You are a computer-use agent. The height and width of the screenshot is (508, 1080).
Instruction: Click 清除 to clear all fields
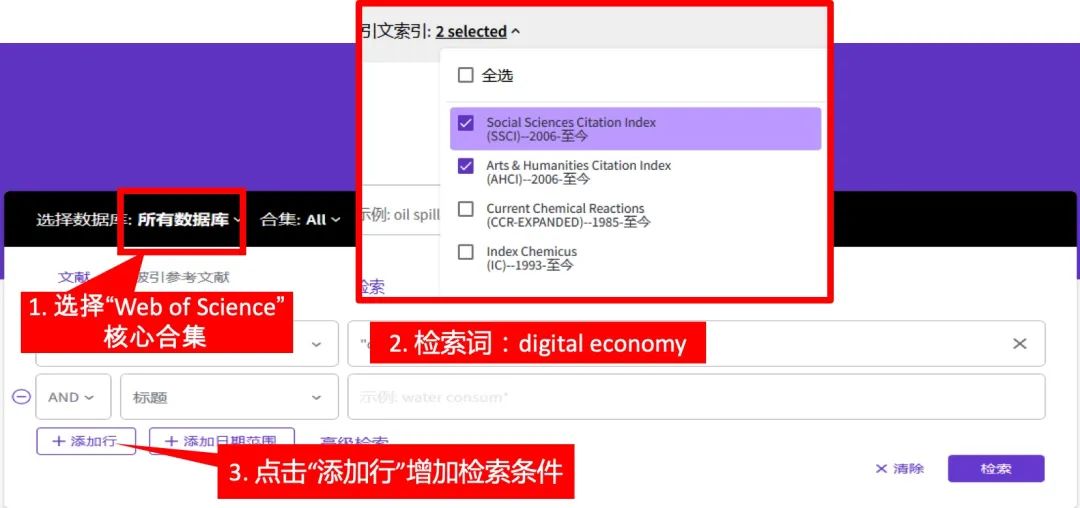click(x=899, y=469)
